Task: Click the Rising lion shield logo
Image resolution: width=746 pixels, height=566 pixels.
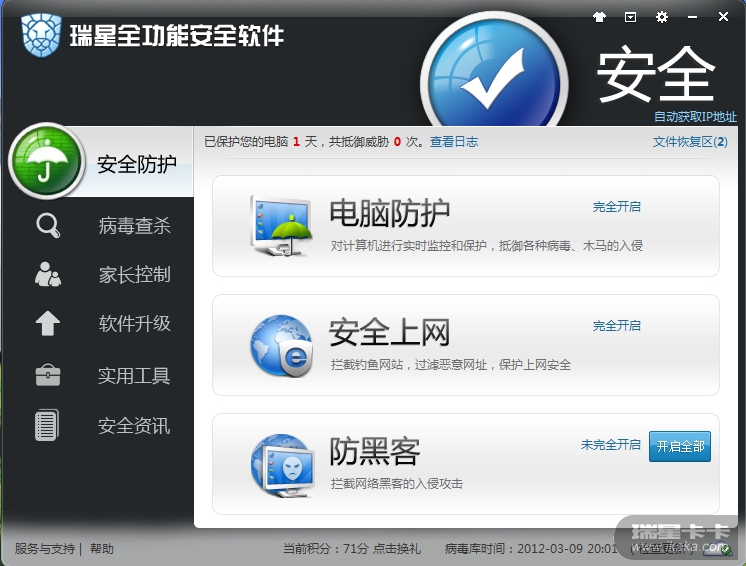Action: 41,35
